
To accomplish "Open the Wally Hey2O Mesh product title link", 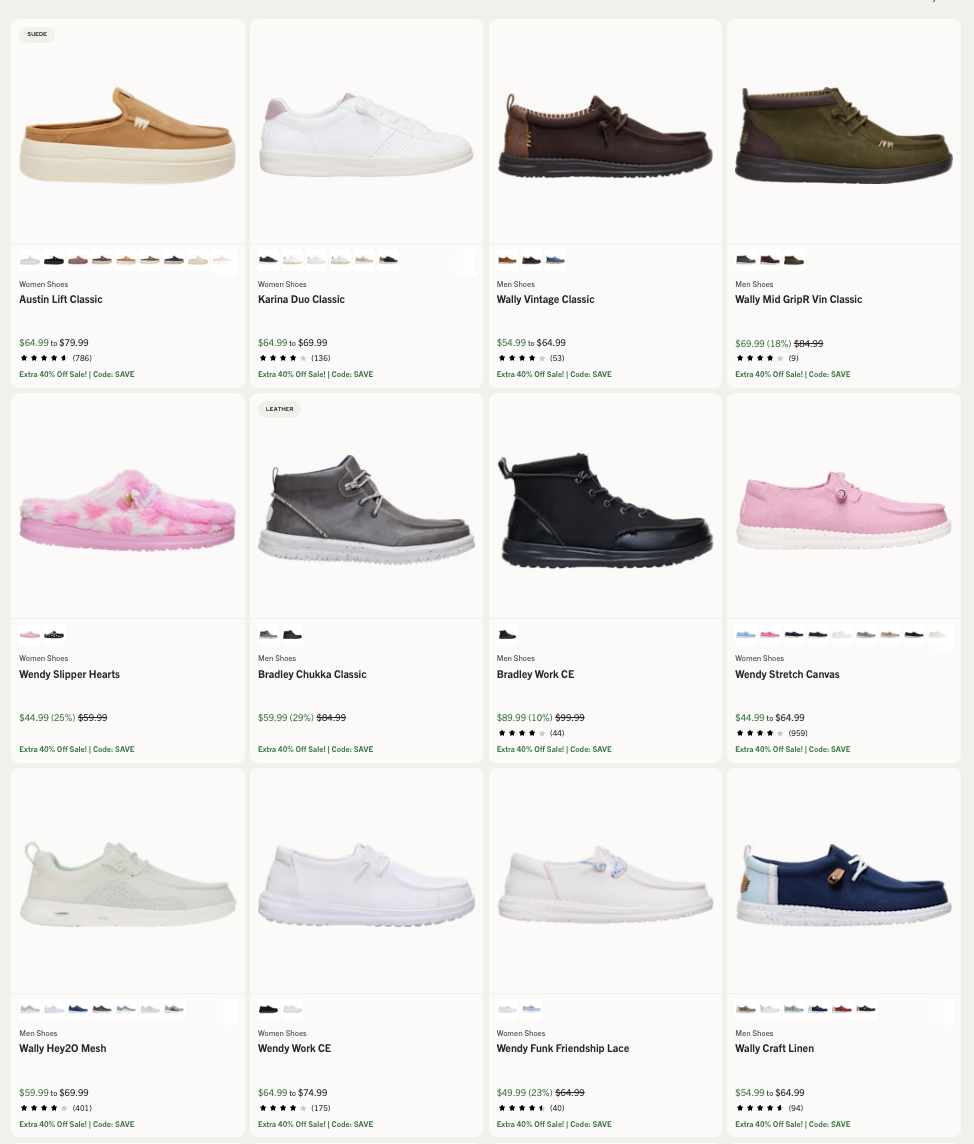I will click(x=63, y=1048).
